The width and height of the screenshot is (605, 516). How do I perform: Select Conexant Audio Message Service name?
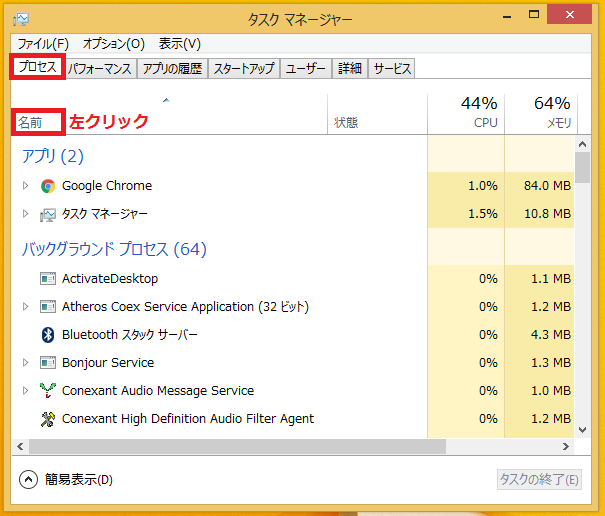(x=158, y=391)
